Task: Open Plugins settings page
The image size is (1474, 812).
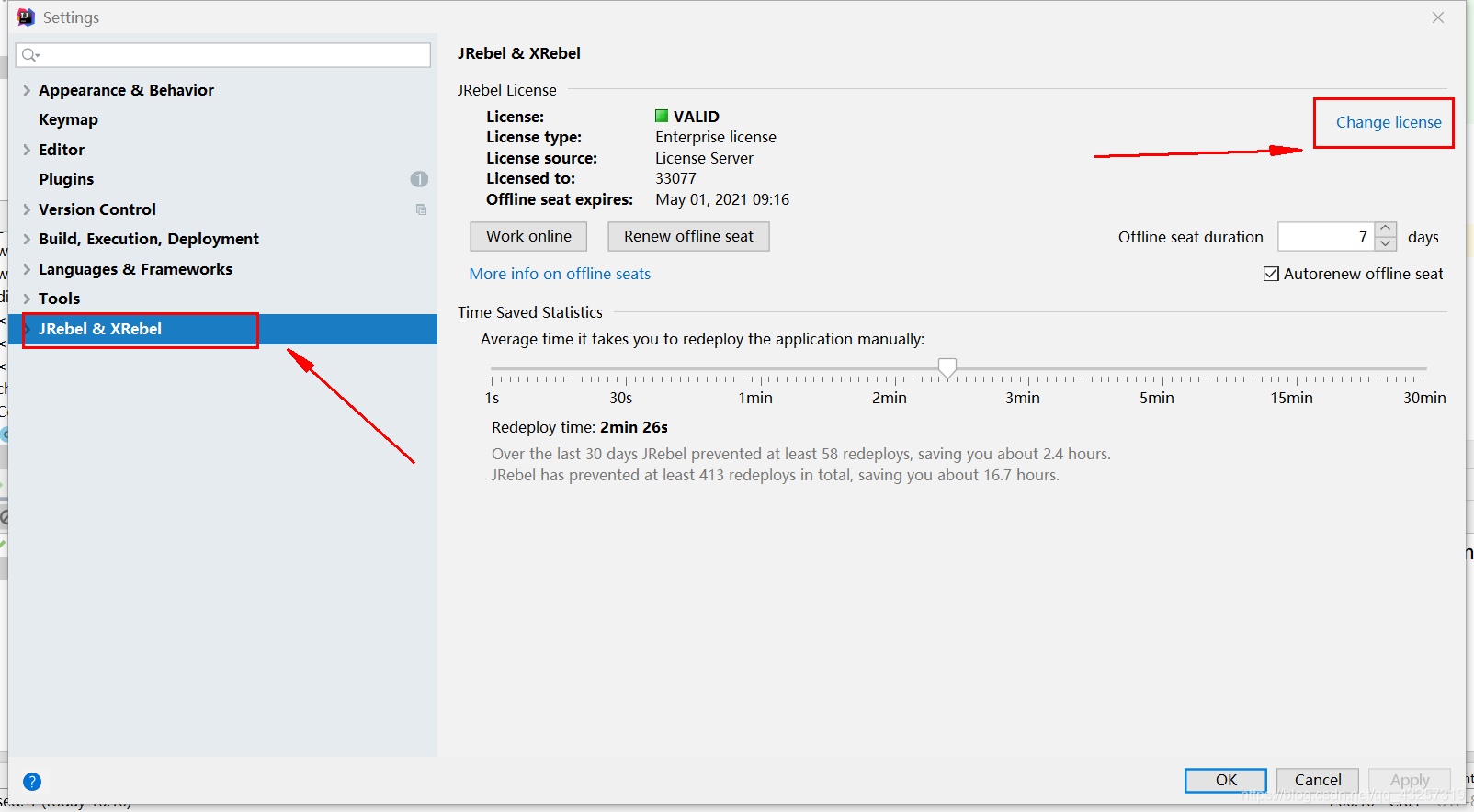Action: tap(66, 179)
